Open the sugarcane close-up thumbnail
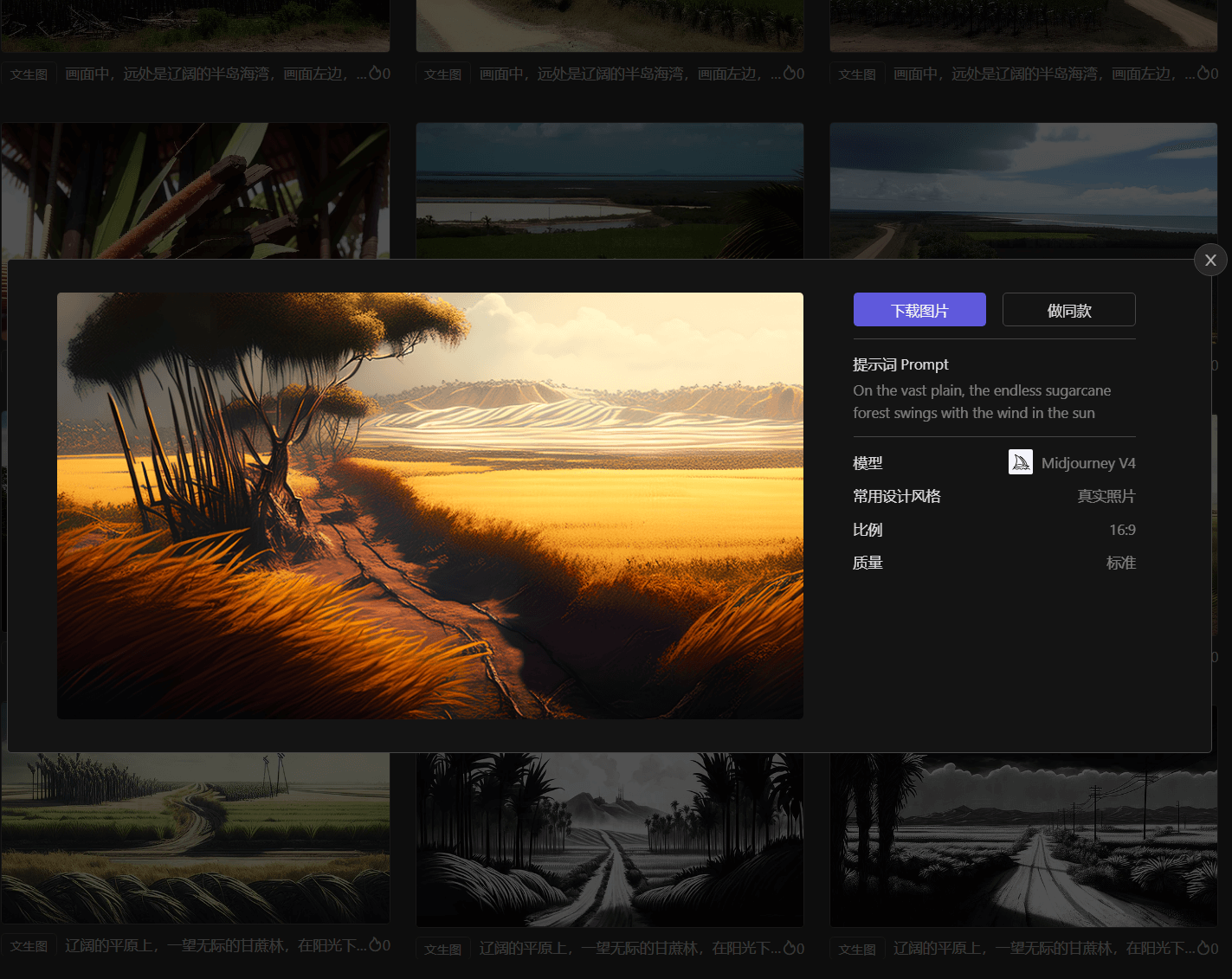The width and height of the screenshot is (1232, 979). 195,190
